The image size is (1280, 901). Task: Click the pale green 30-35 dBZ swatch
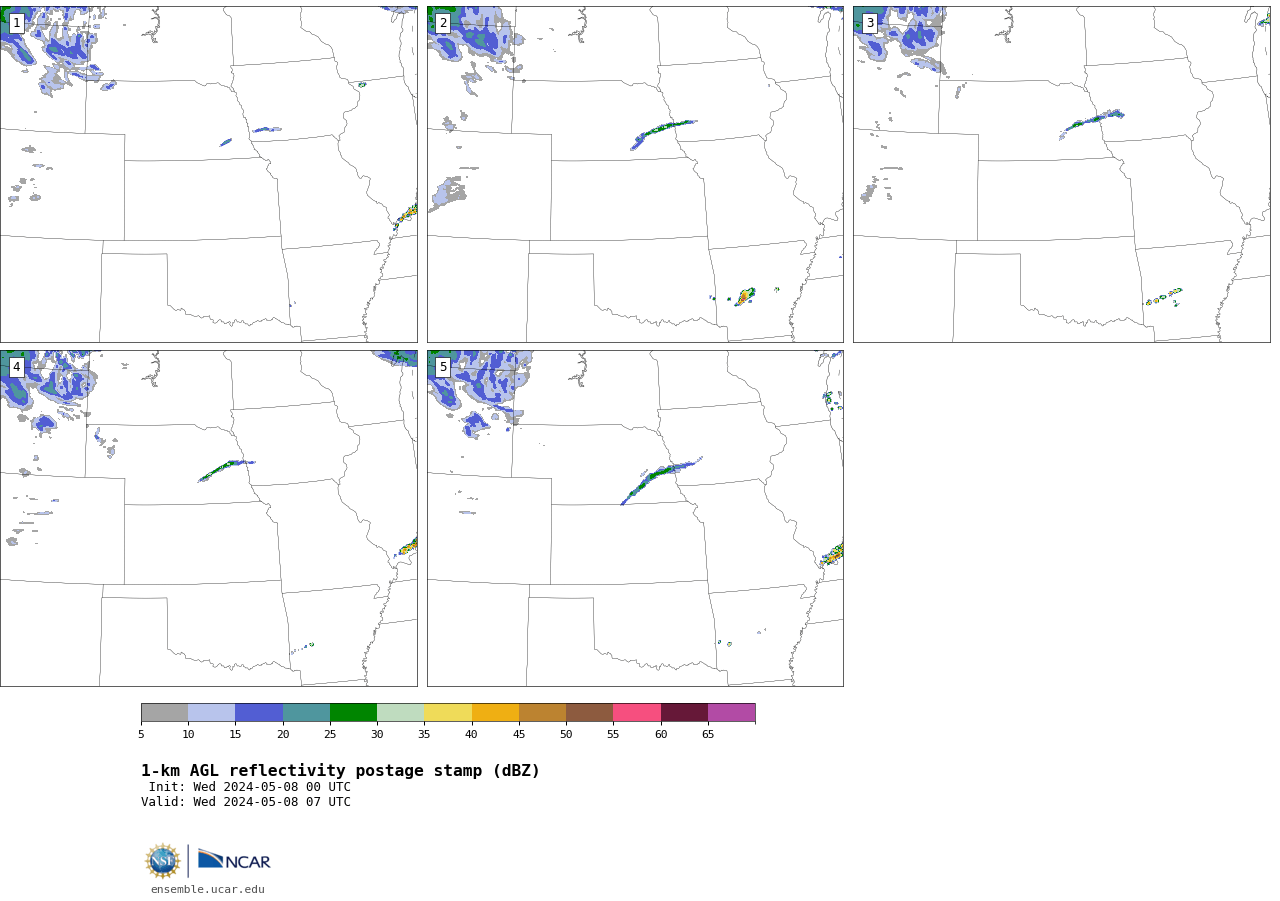[401, 713]
